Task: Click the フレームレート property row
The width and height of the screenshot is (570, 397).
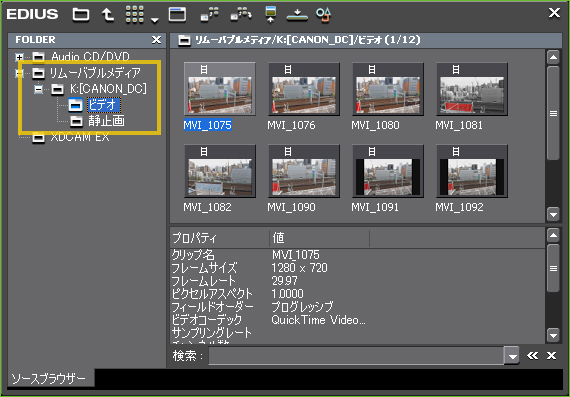Action: coord(358,281)
